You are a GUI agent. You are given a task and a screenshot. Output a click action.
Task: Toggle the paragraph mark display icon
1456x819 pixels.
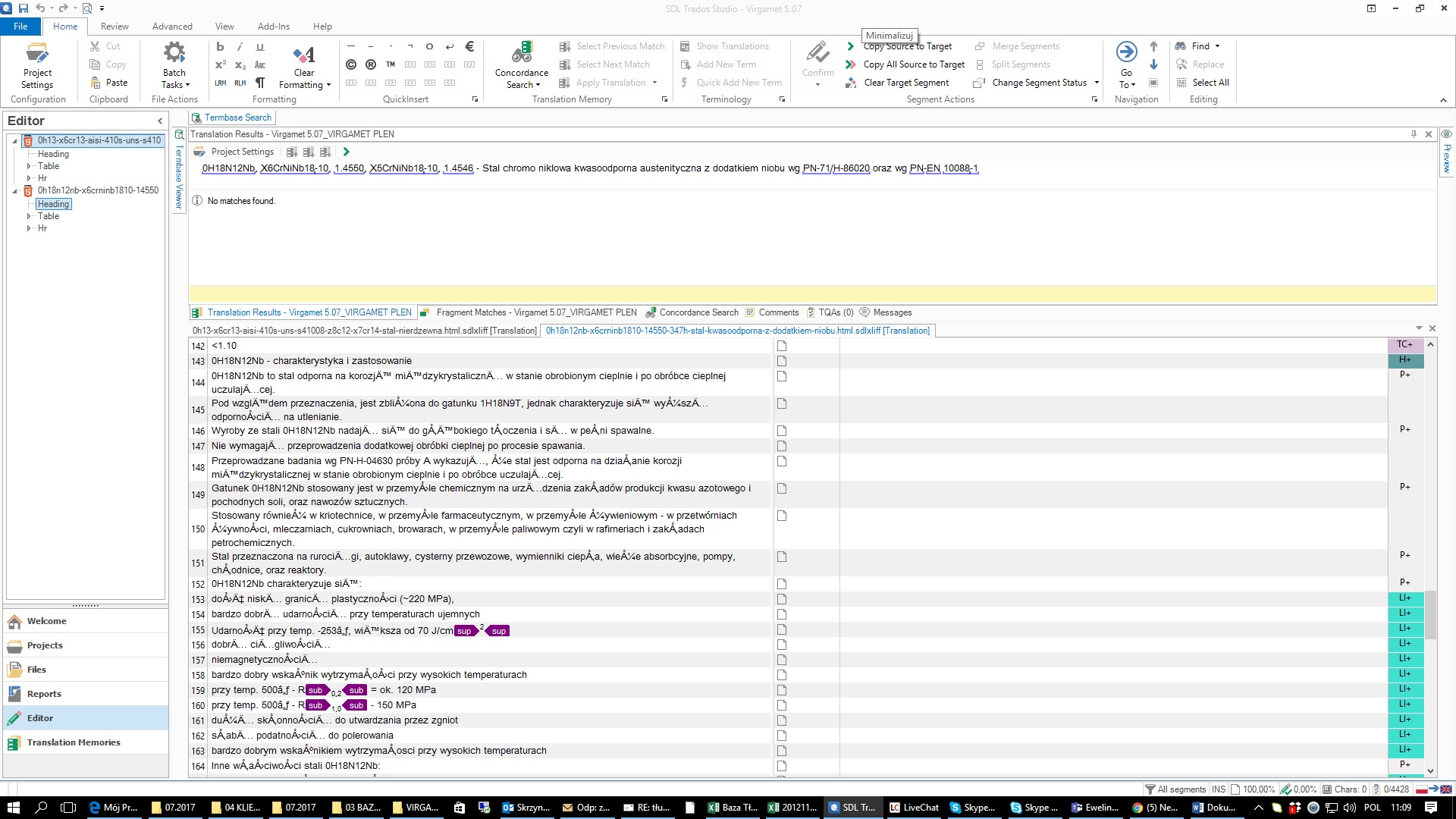coord(260,83)
